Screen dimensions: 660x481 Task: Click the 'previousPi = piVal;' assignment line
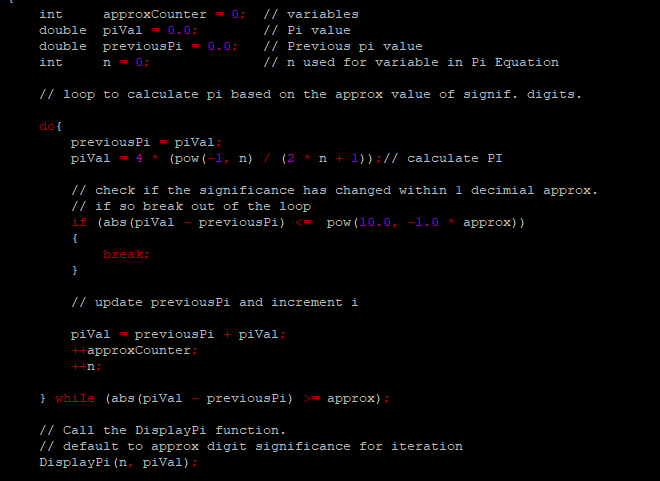pos(146,142)
